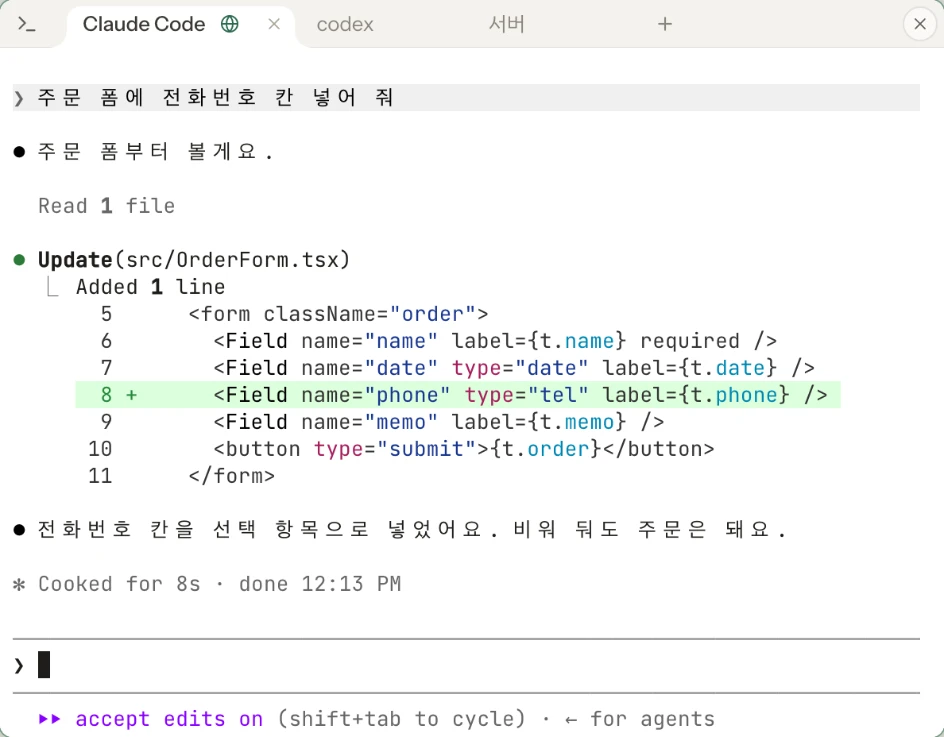The height and width of the screenshot is (737, 944).
Task: Click the Update(src/OrderForm.tsx) heading
Action: 194,260
